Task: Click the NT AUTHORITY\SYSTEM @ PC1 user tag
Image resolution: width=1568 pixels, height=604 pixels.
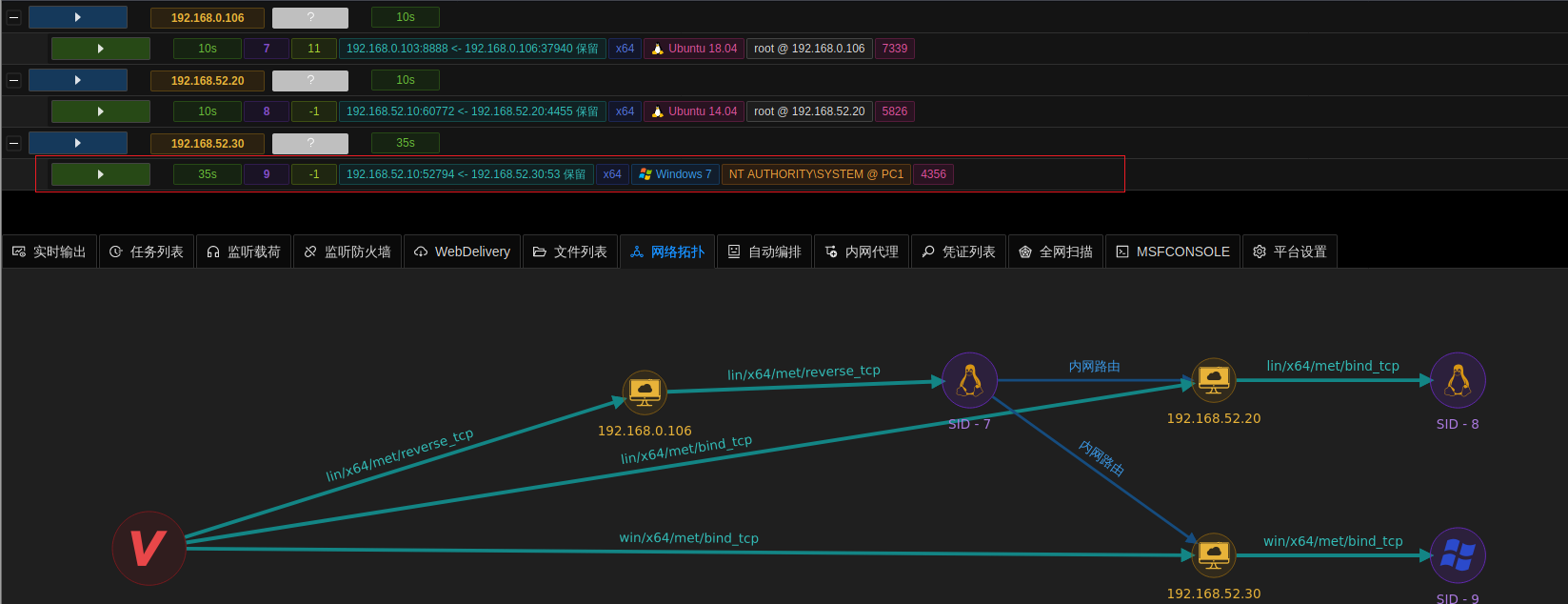Action: pyautogui.click(x=816, y=174)
